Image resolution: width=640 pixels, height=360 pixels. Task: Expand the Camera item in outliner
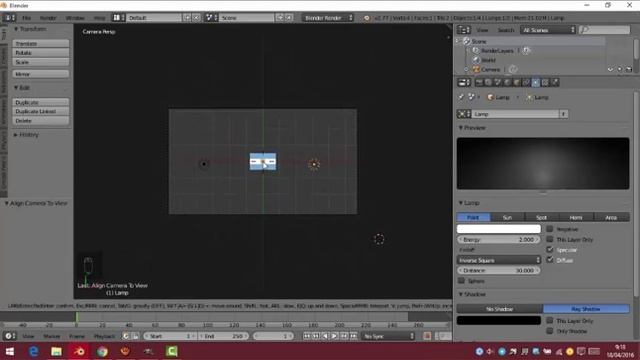[x=466, y=69]
